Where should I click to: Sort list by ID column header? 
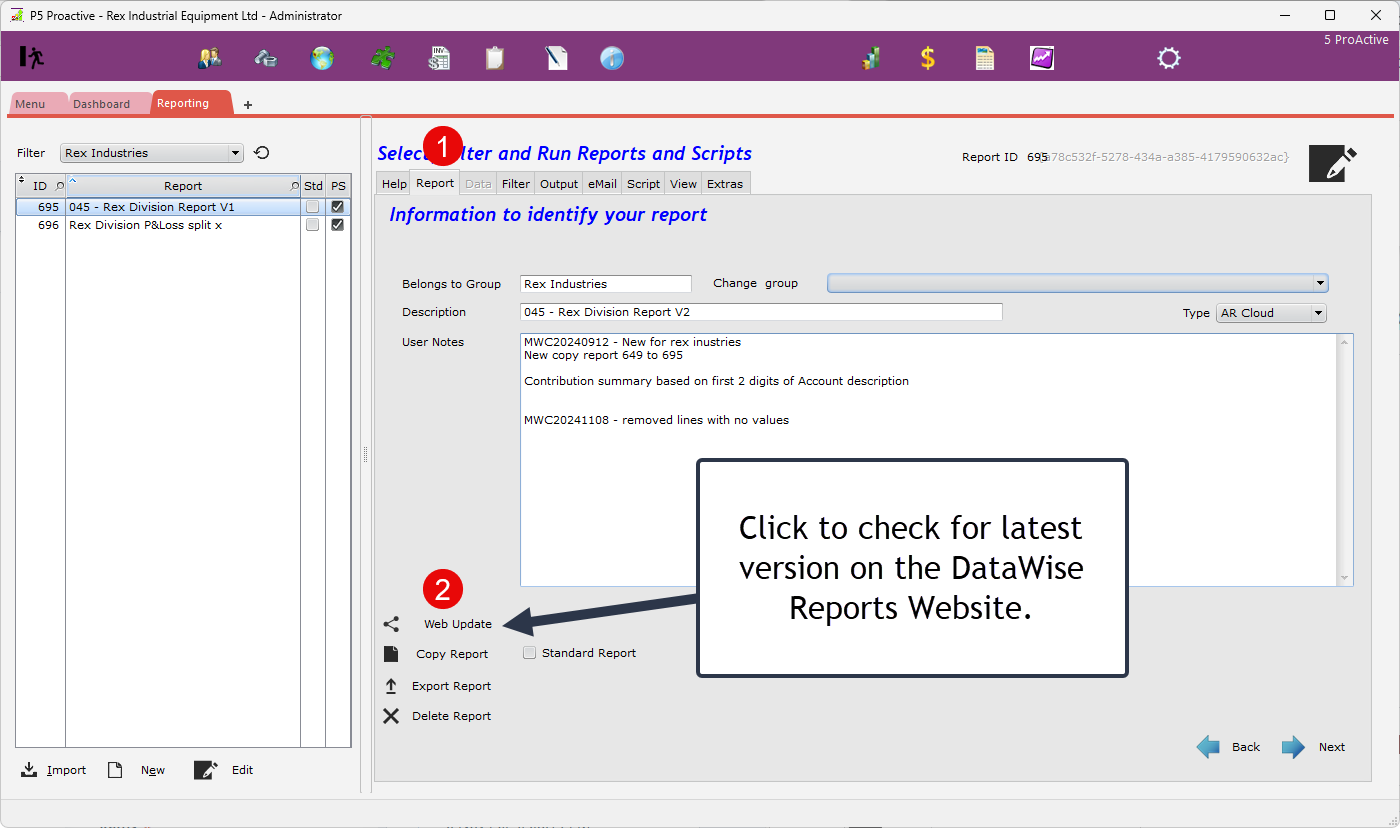tap(40, 186)
